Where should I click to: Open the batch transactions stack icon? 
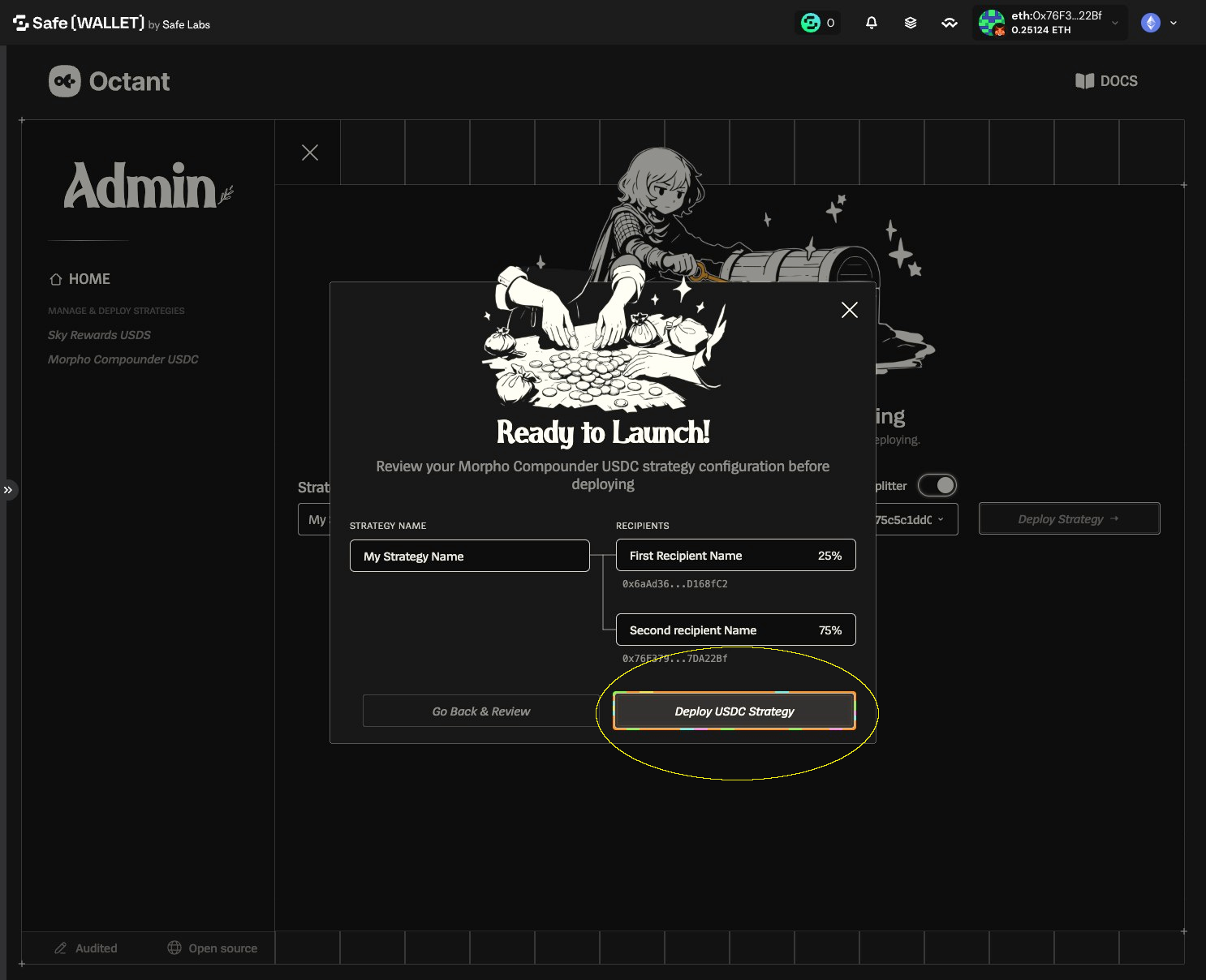click(911, 23)
